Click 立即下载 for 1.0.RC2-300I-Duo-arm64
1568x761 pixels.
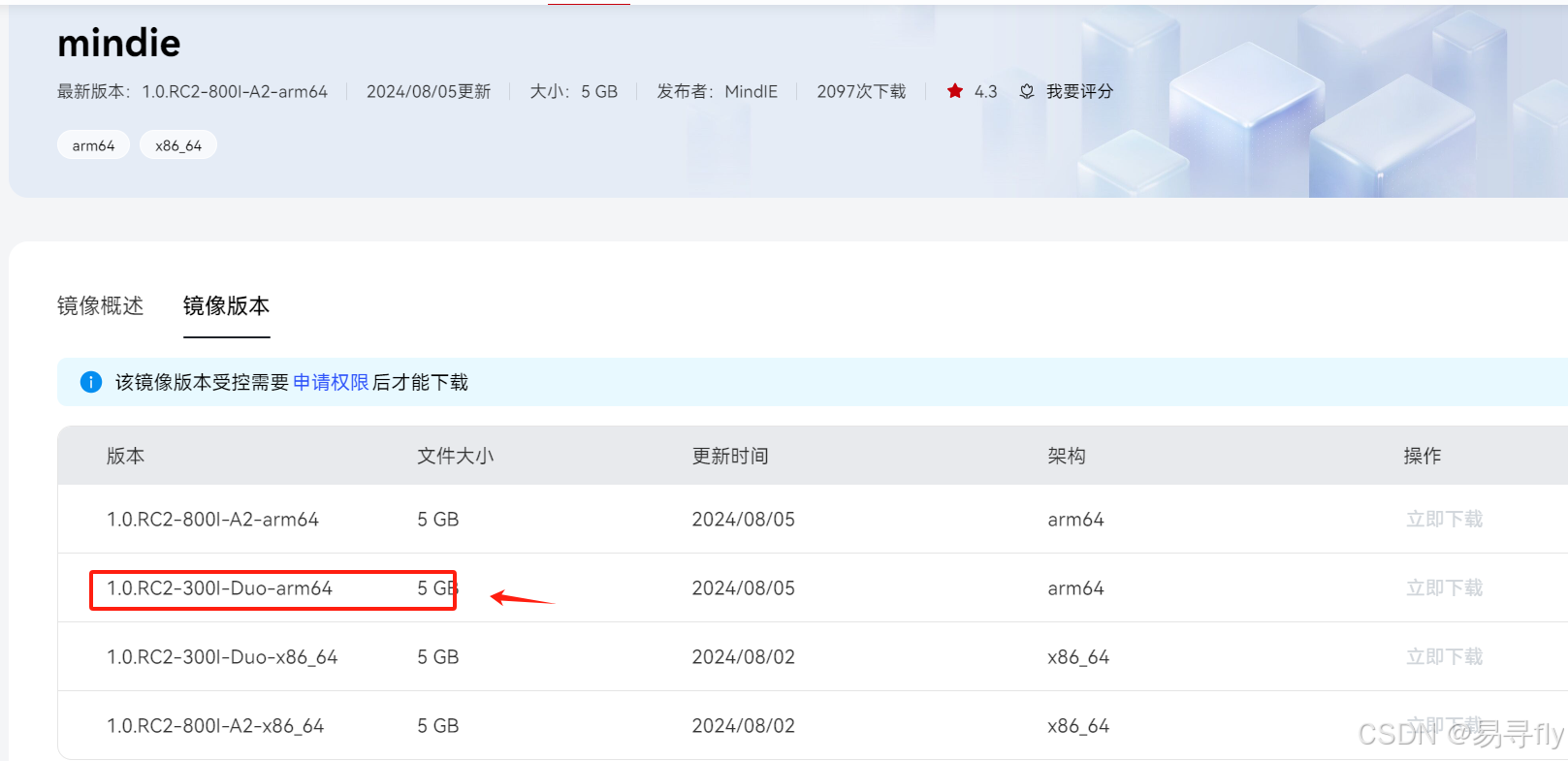[x=1444, y=588]
